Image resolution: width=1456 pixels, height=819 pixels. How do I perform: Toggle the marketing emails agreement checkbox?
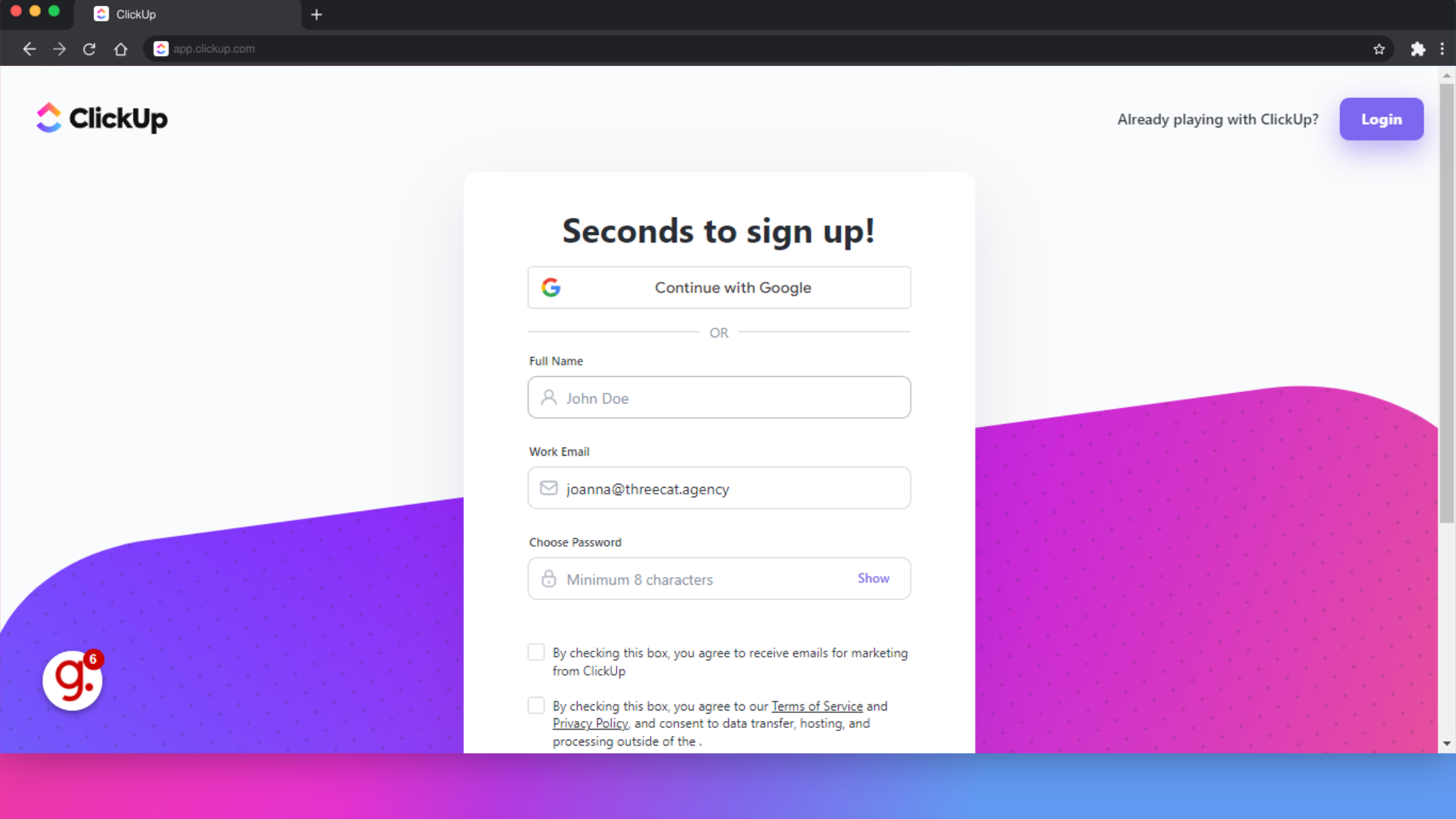tap(537, 652)
